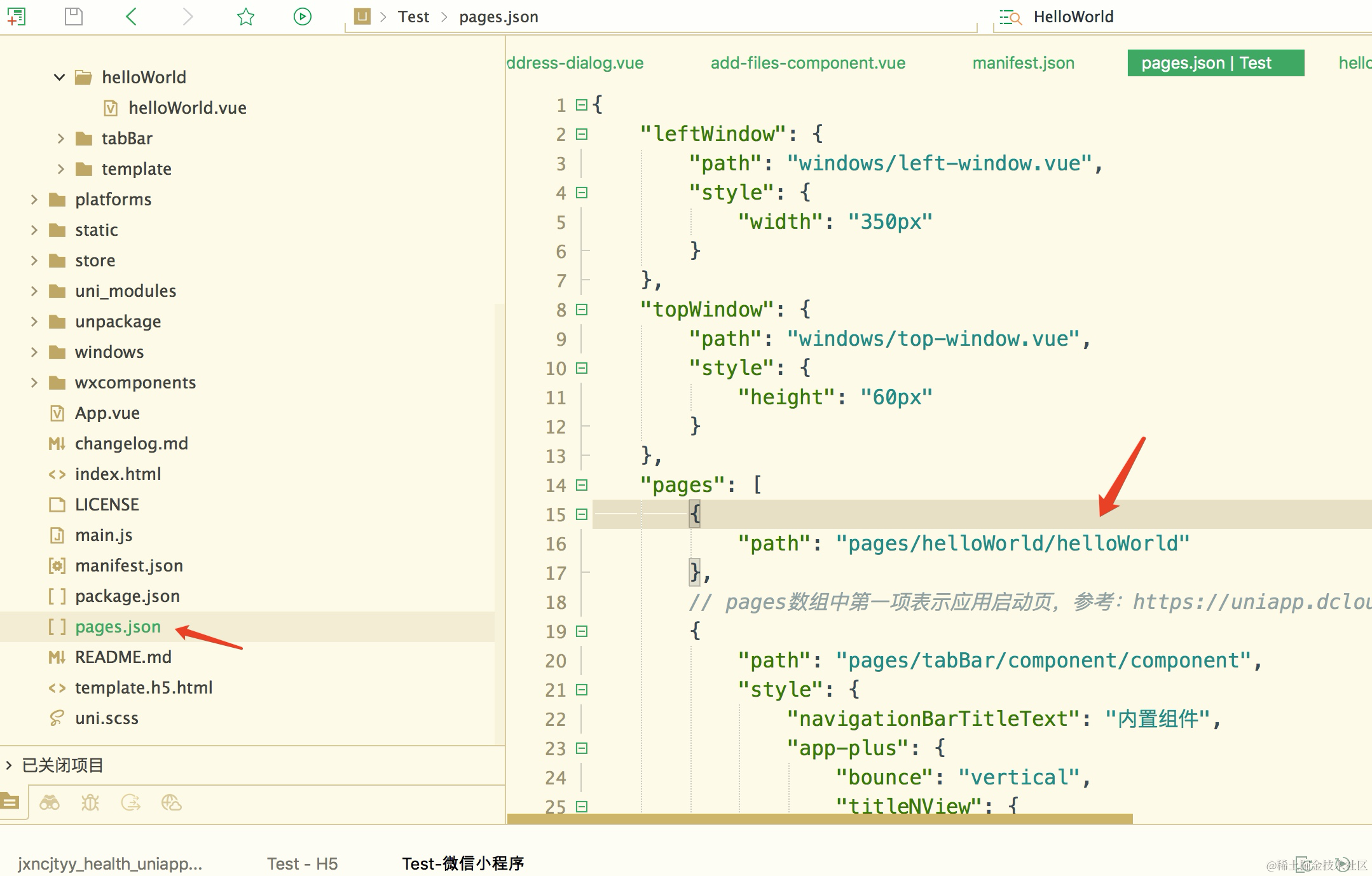Screen dimensions: 1372x876
Task: Click the package.json bracket icon
Action: [x=57, y=596]
